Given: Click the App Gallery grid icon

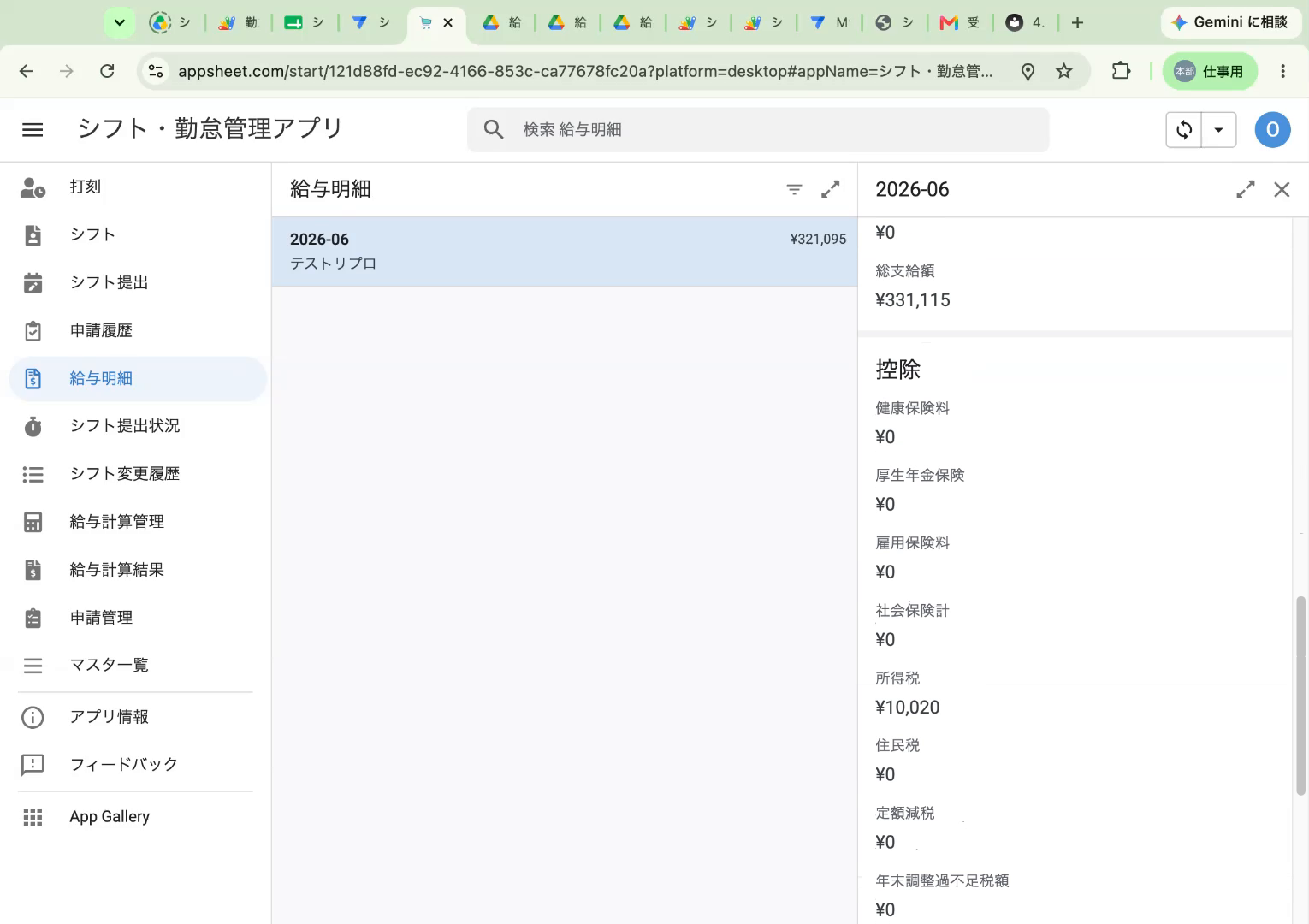Looking at the screenshot, I should tap(33, 818).
